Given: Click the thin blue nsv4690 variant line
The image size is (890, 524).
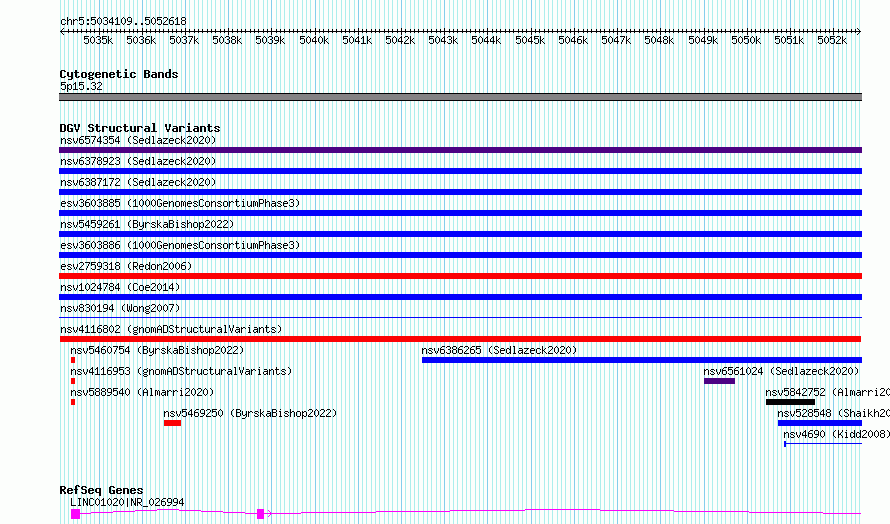Looking at the screenshot, I should [823, 443].
